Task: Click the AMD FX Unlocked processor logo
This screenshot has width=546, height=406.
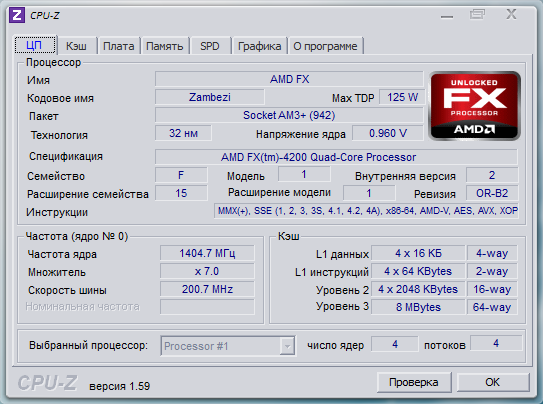Action: [x=475, y=106]
